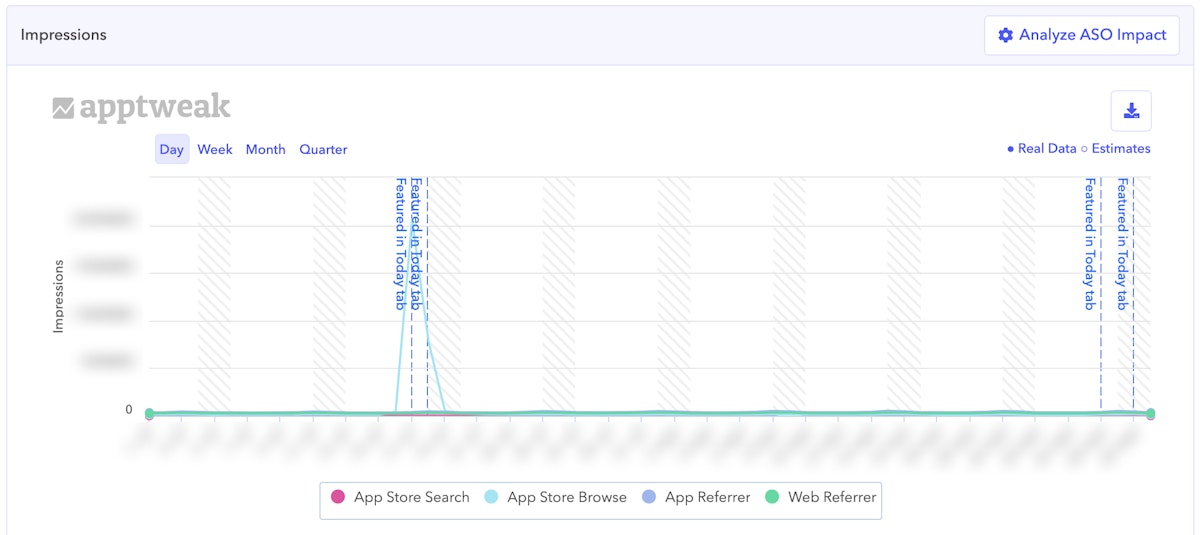Switch chart to Month granularity
The width and height of the screenshot is (1200, 535).
coord(265,150)
